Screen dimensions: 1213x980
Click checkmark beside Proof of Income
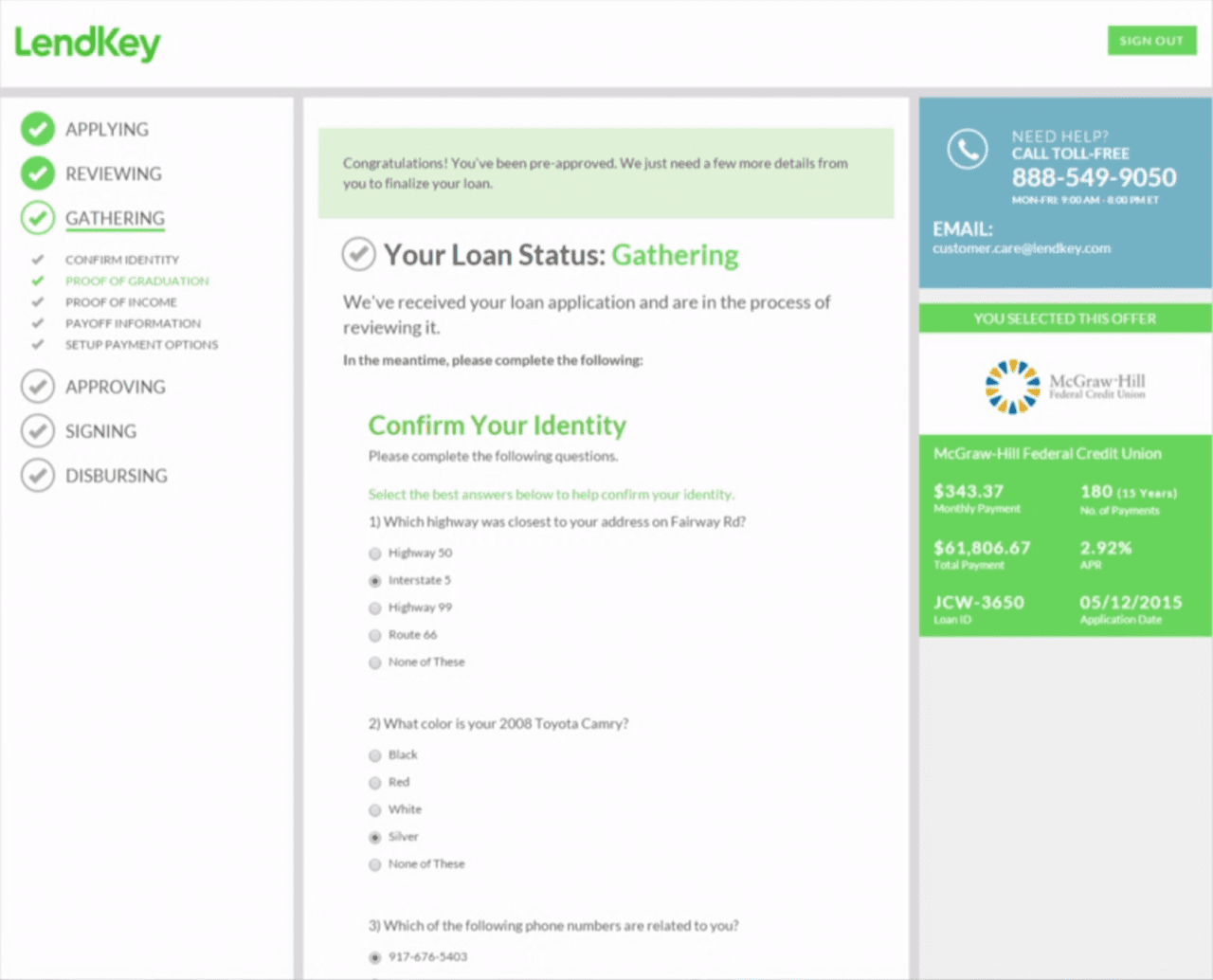(38, 301)
